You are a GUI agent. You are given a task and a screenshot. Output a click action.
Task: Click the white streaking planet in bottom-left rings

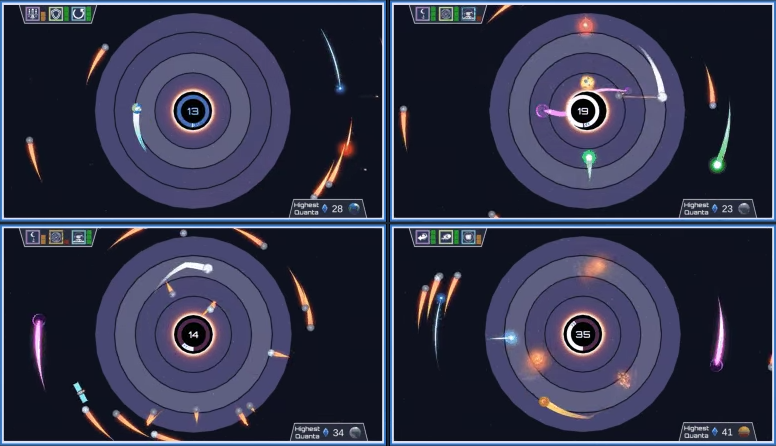(207, 269)
